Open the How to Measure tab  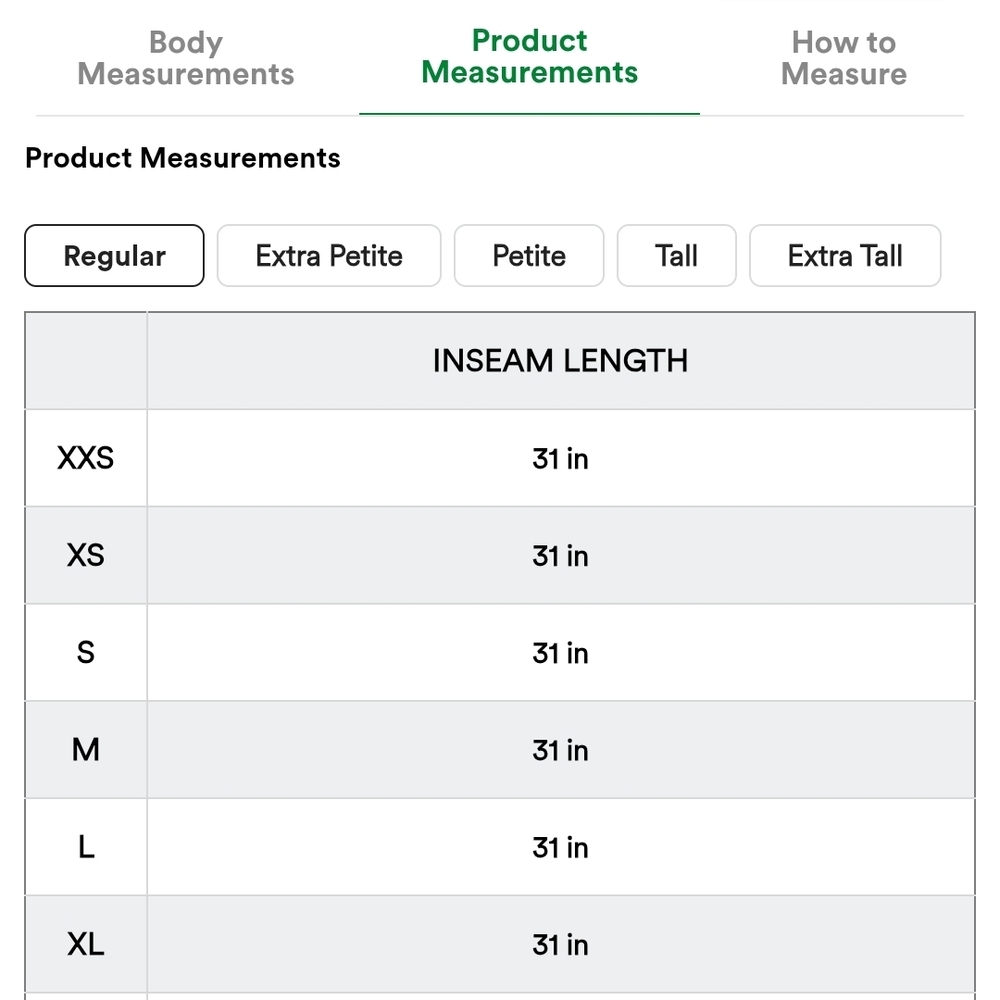point(844,58)
